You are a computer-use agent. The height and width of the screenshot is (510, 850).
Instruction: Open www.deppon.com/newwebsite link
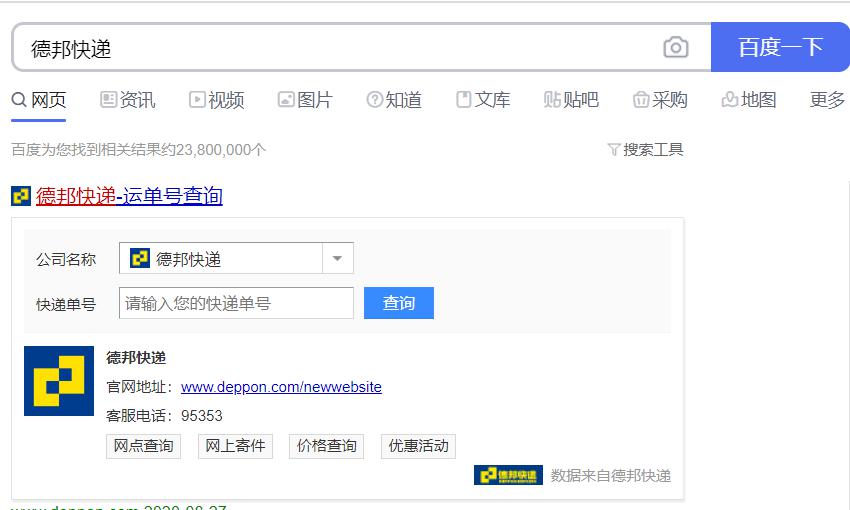[x=281, y=387]
